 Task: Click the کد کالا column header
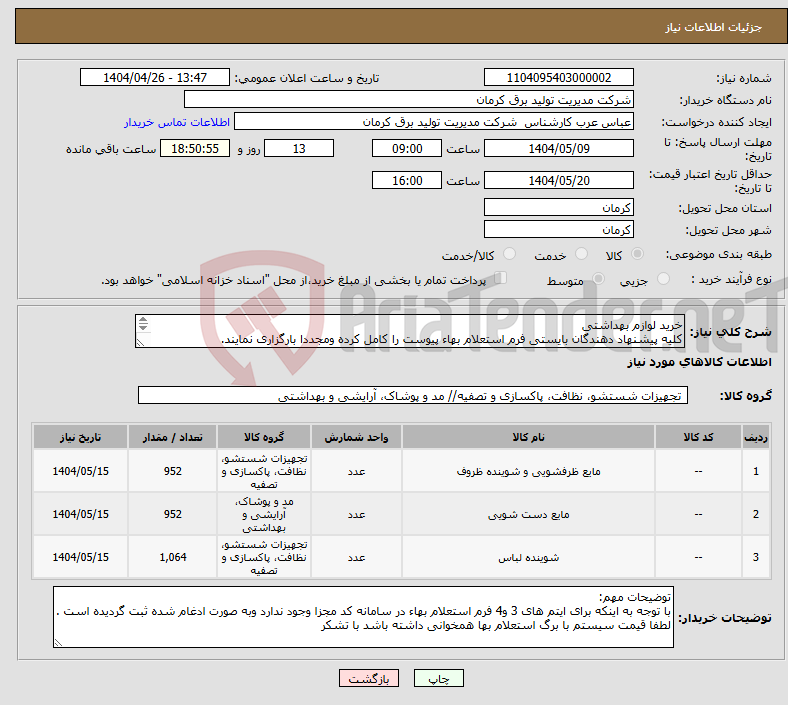(x=698, y=437)
